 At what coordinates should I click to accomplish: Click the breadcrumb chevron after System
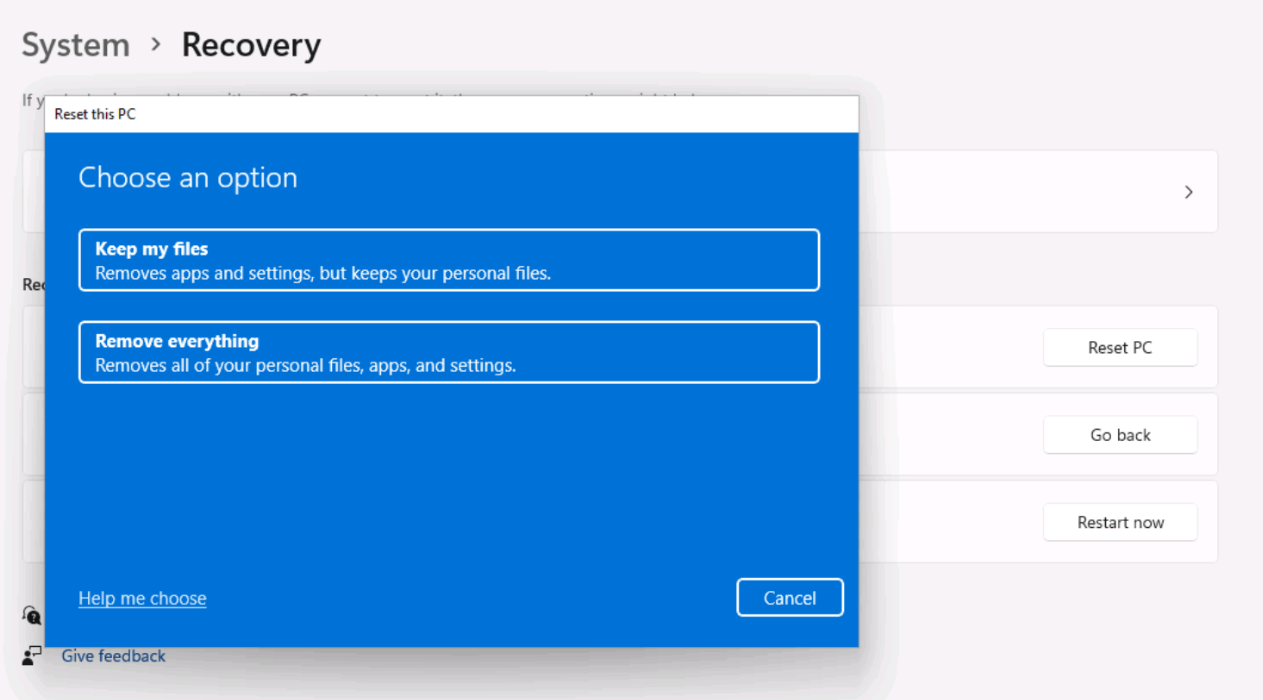click(156, 45)
